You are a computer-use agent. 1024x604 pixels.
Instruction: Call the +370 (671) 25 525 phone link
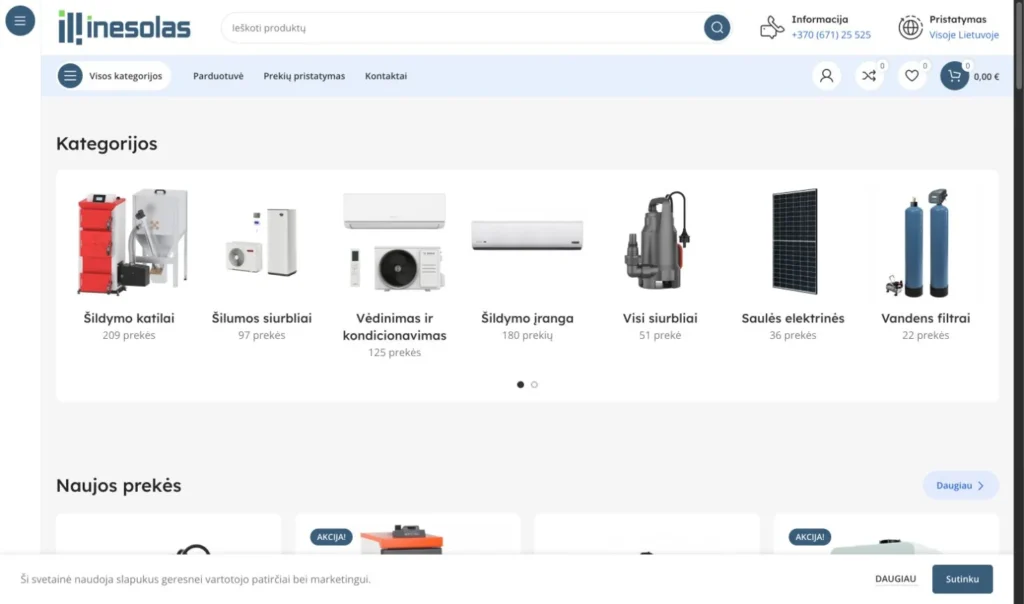831,35
